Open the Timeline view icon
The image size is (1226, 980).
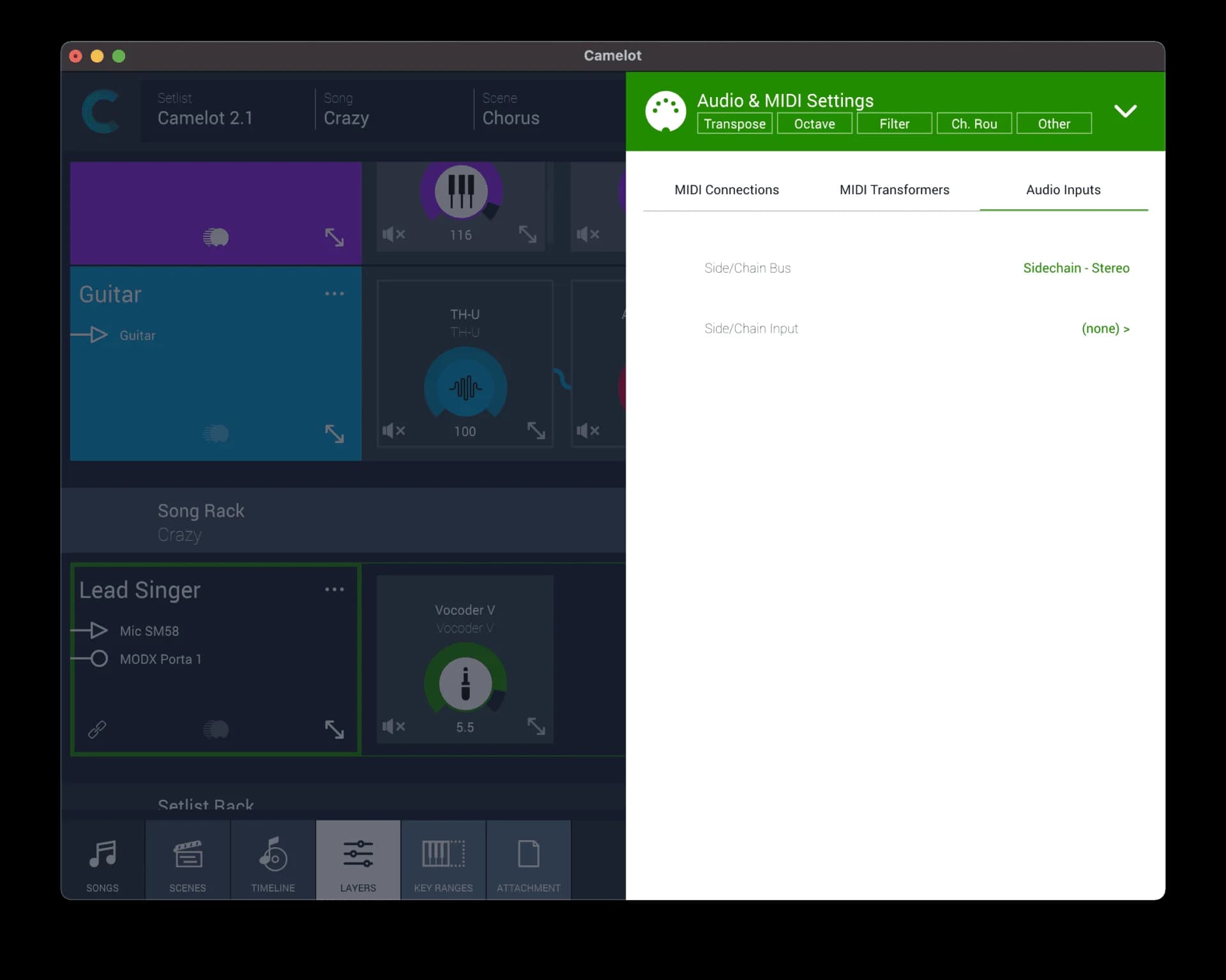(272, 860)
